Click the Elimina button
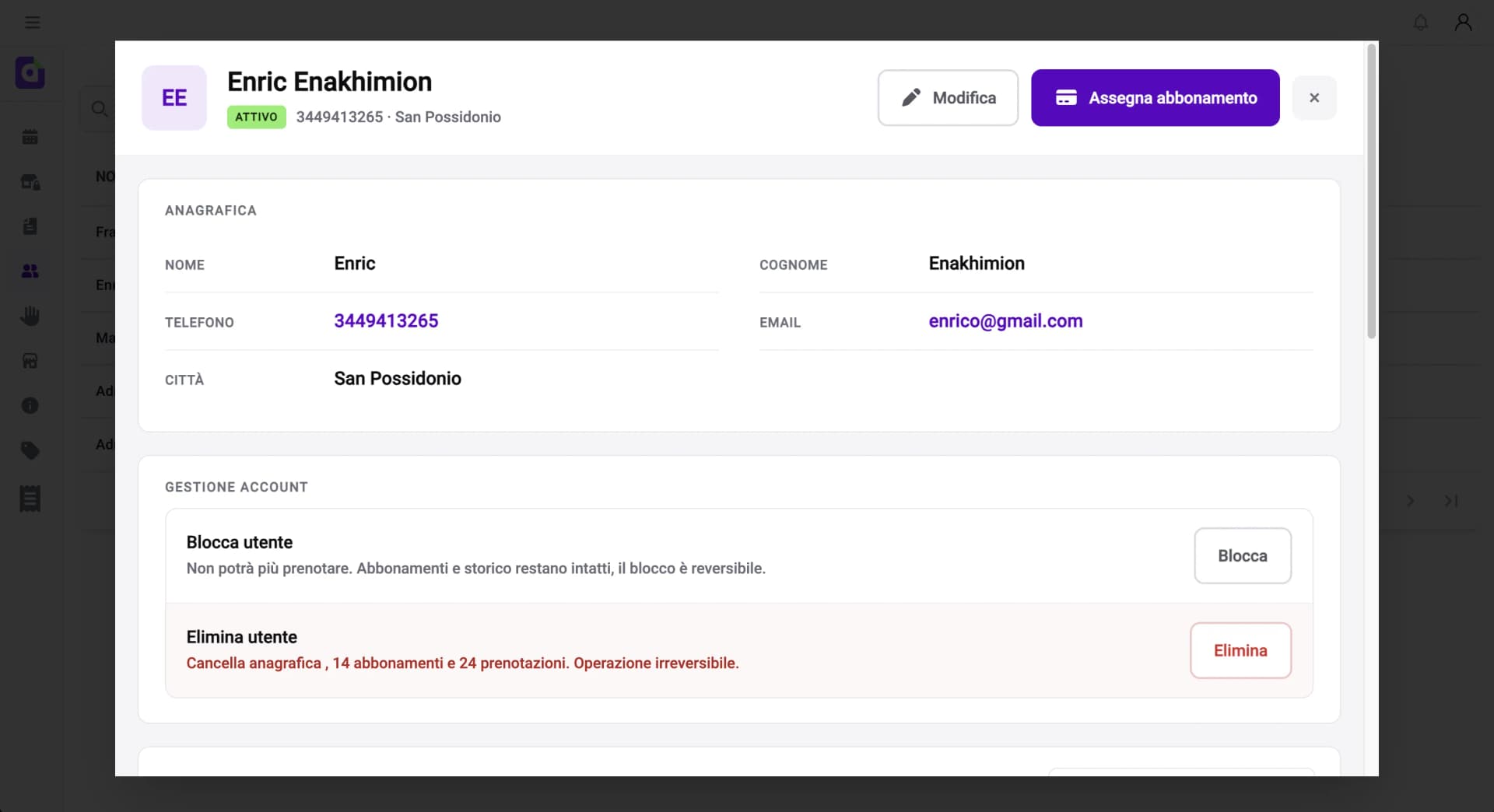The image size is (1494, 812). 1240,651
